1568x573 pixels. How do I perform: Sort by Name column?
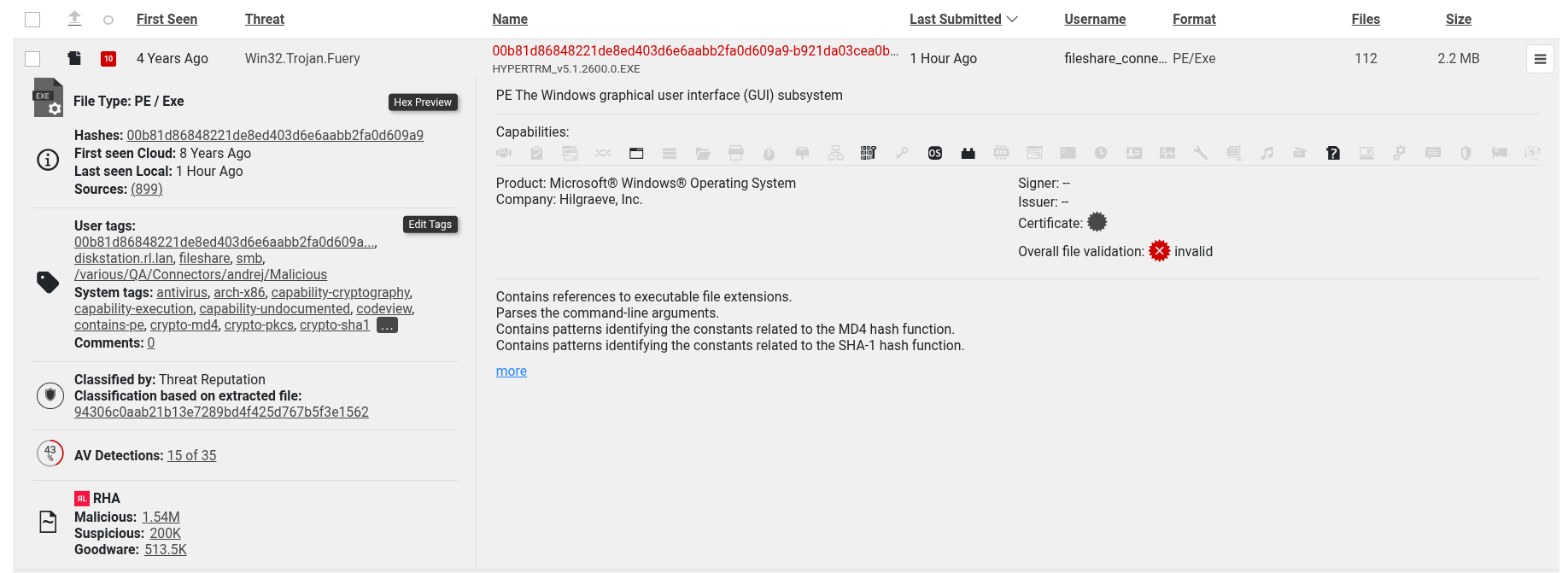510,19
